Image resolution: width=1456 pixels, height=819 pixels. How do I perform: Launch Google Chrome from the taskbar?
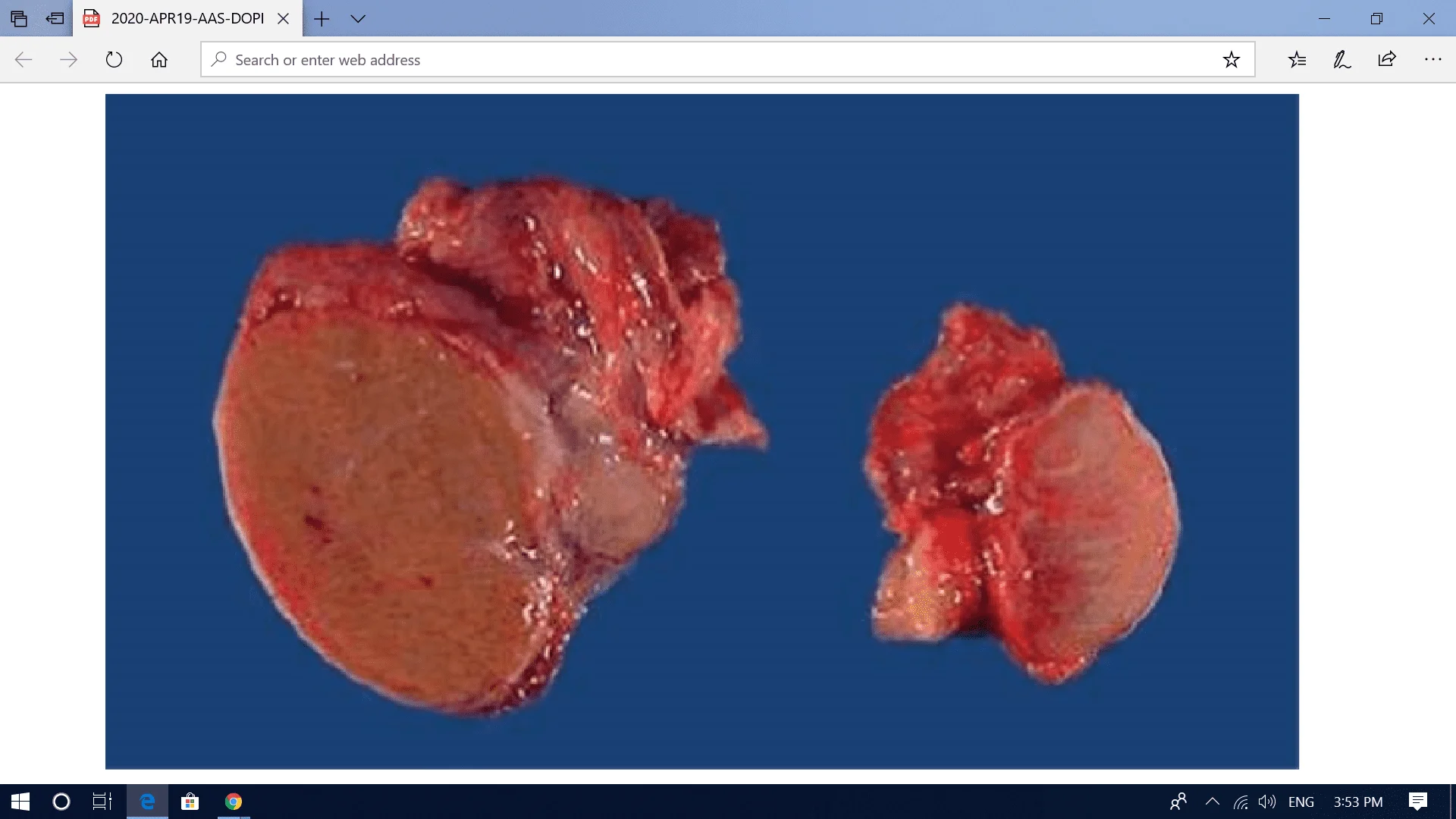pos(234,802)
